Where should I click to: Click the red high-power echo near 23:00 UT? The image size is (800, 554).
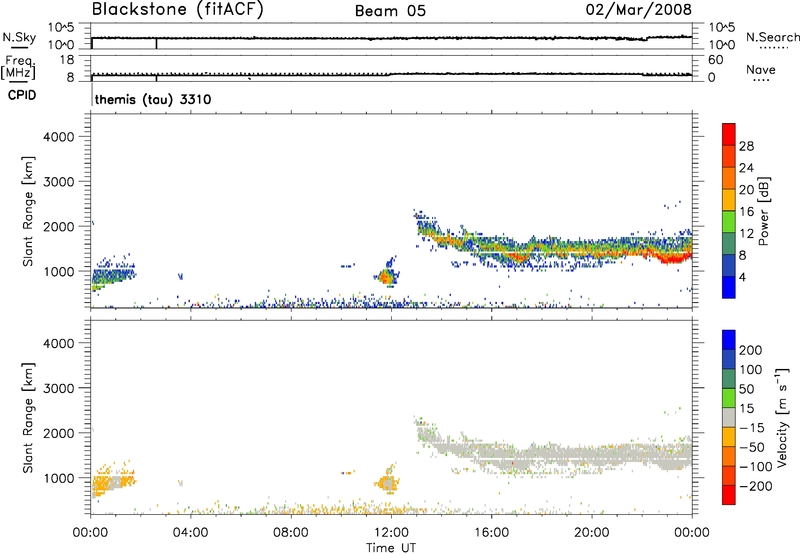tap(671, 257)
